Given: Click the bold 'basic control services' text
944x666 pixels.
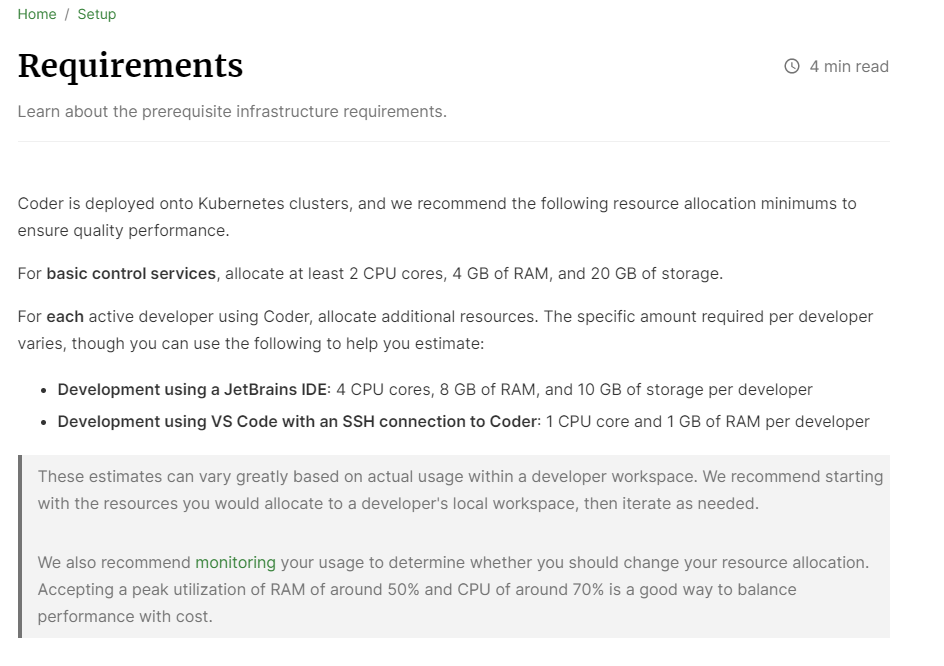Looking at the screenshot, I should [131, 273].
